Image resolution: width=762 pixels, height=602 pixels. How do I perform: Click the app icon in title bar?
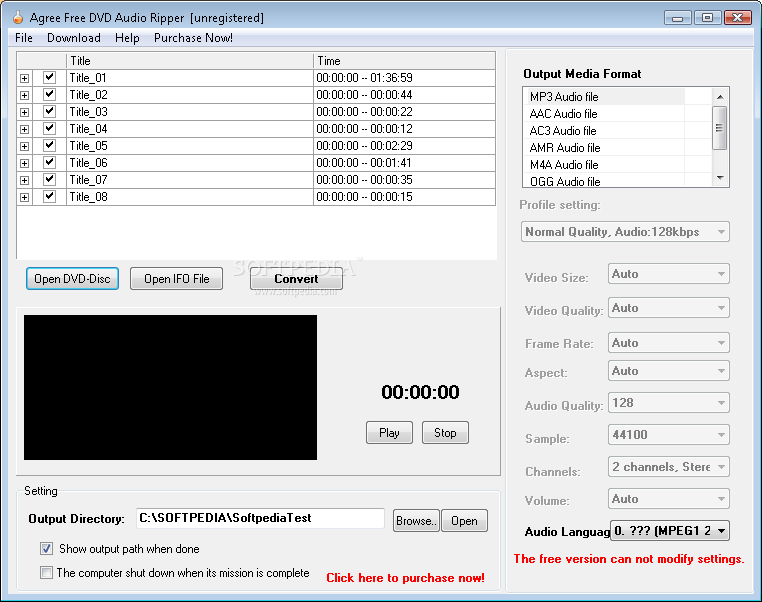coord(17,17)
